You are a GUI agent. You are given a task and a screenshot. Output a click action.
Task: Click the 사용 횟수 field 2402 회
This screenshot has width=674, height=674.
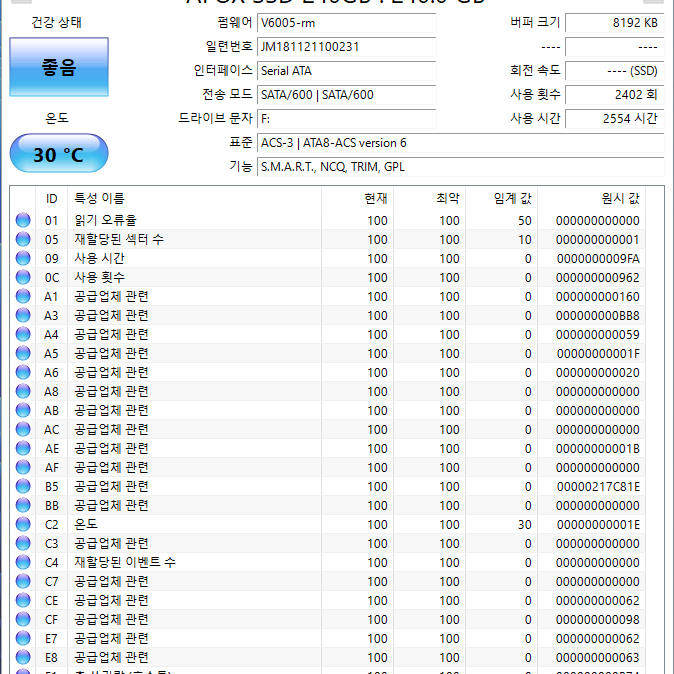tap(615, 95)
